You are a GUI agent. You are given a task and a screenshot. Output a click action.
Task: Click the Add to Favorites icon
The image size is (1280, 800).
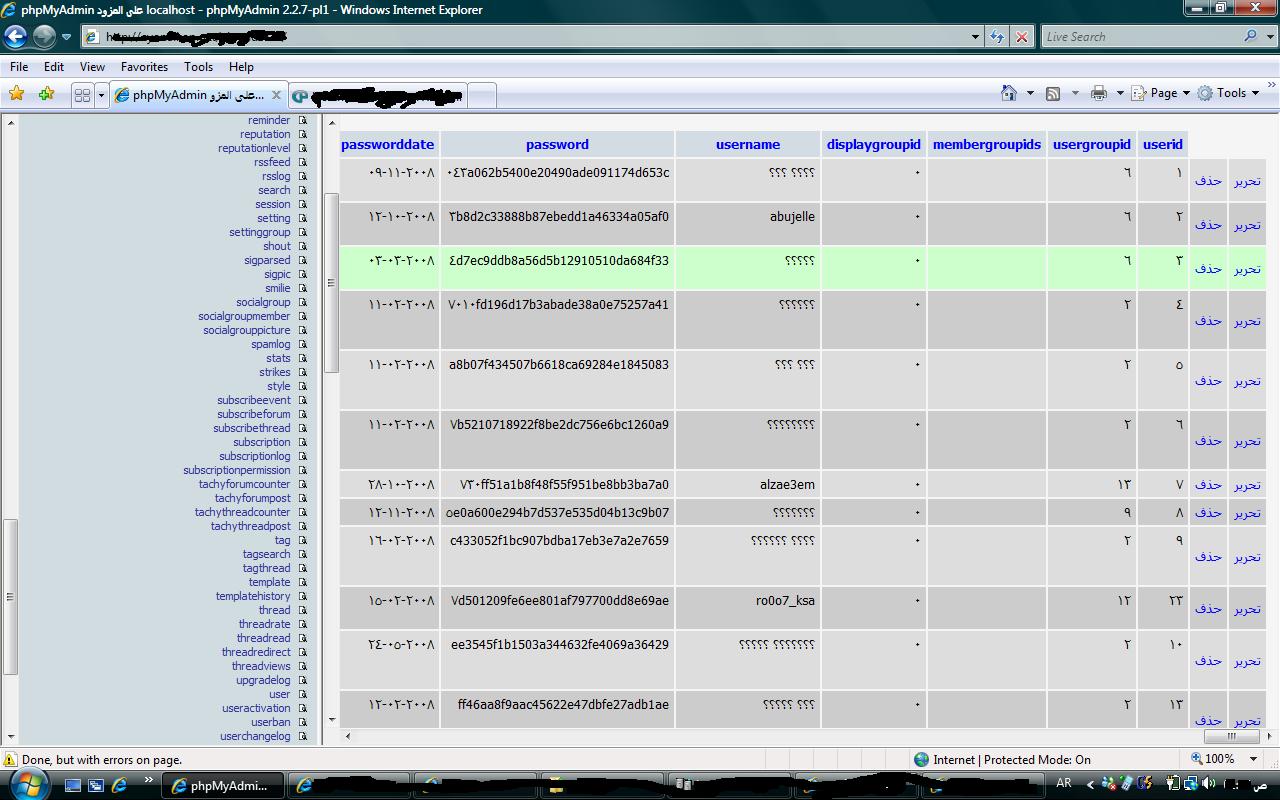[x=46, y=94]
